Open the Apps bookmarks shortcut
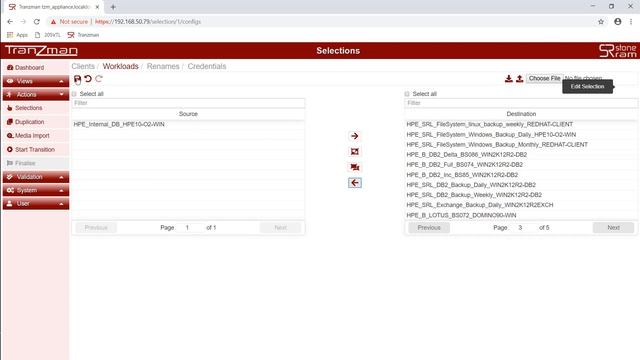The image size is (640, 360). pyautogui.click(x=17, y=35)
